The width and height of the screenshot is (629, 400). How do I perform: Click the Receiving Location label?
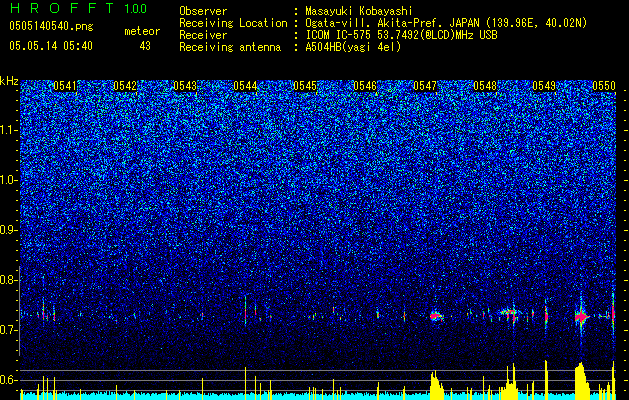click(233, 23)
